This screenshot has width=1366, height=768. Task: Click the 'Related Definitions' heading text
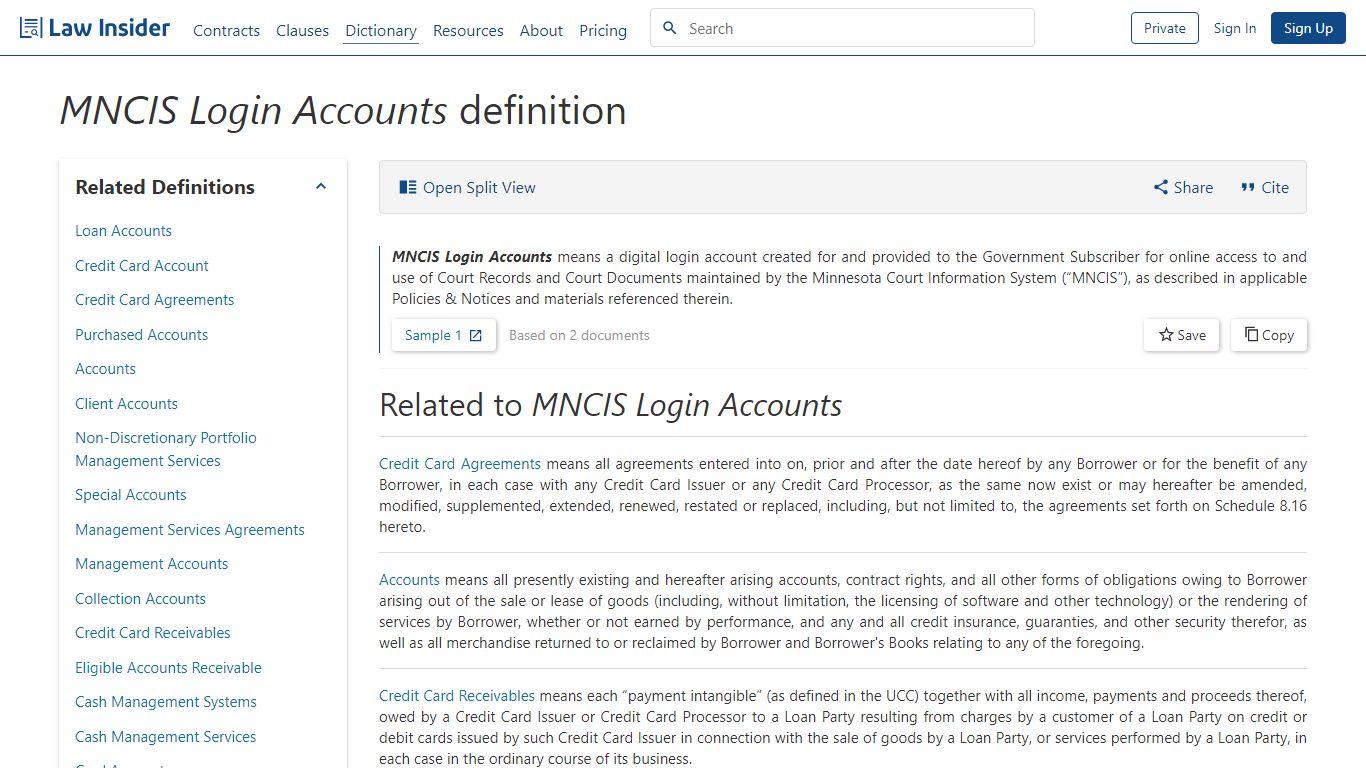tap(165, 187)
